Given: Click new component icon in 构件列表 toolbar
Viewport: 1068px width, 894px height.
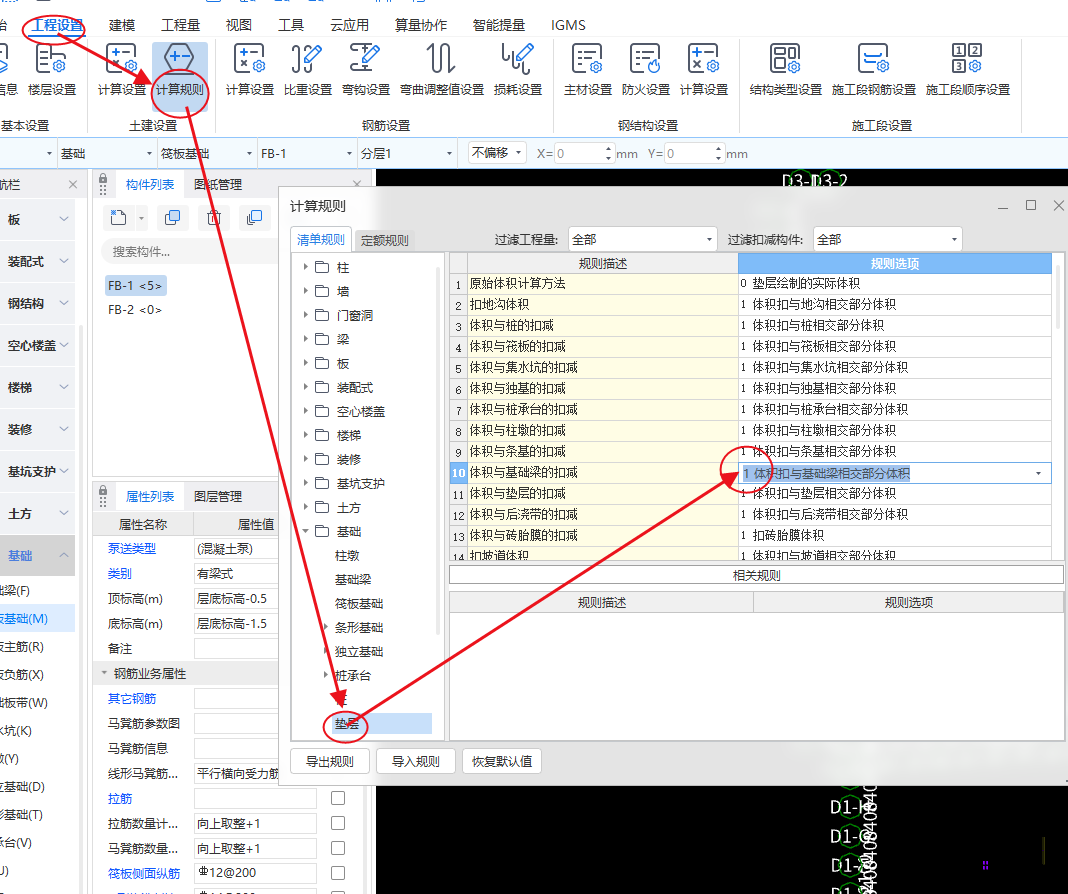Looking at the screenshot, I should [119, 218].
